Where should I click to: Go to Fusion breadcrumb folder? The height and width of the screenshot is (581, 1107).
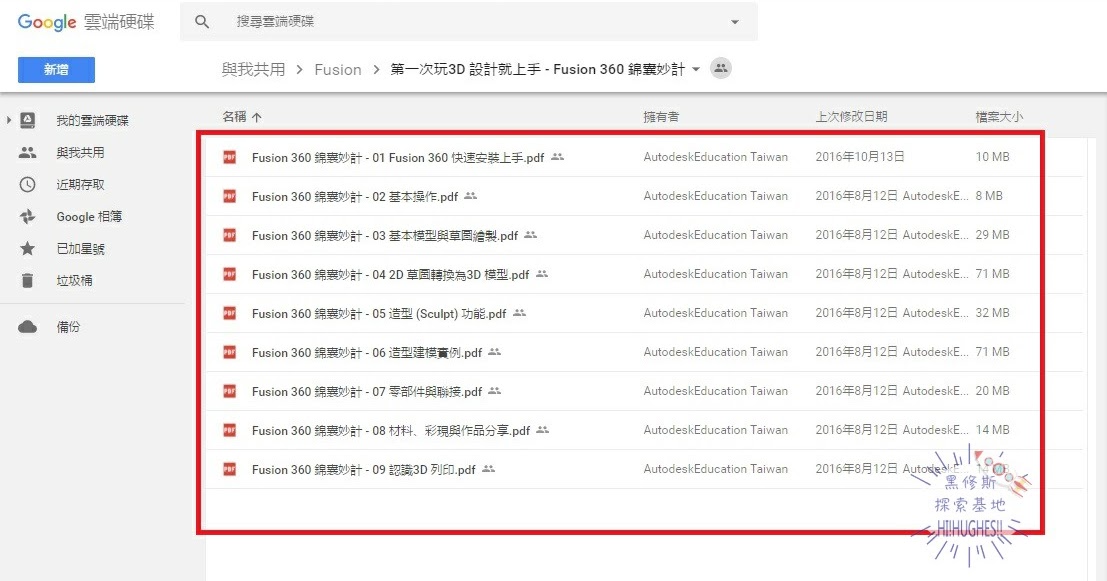point(337,69)
